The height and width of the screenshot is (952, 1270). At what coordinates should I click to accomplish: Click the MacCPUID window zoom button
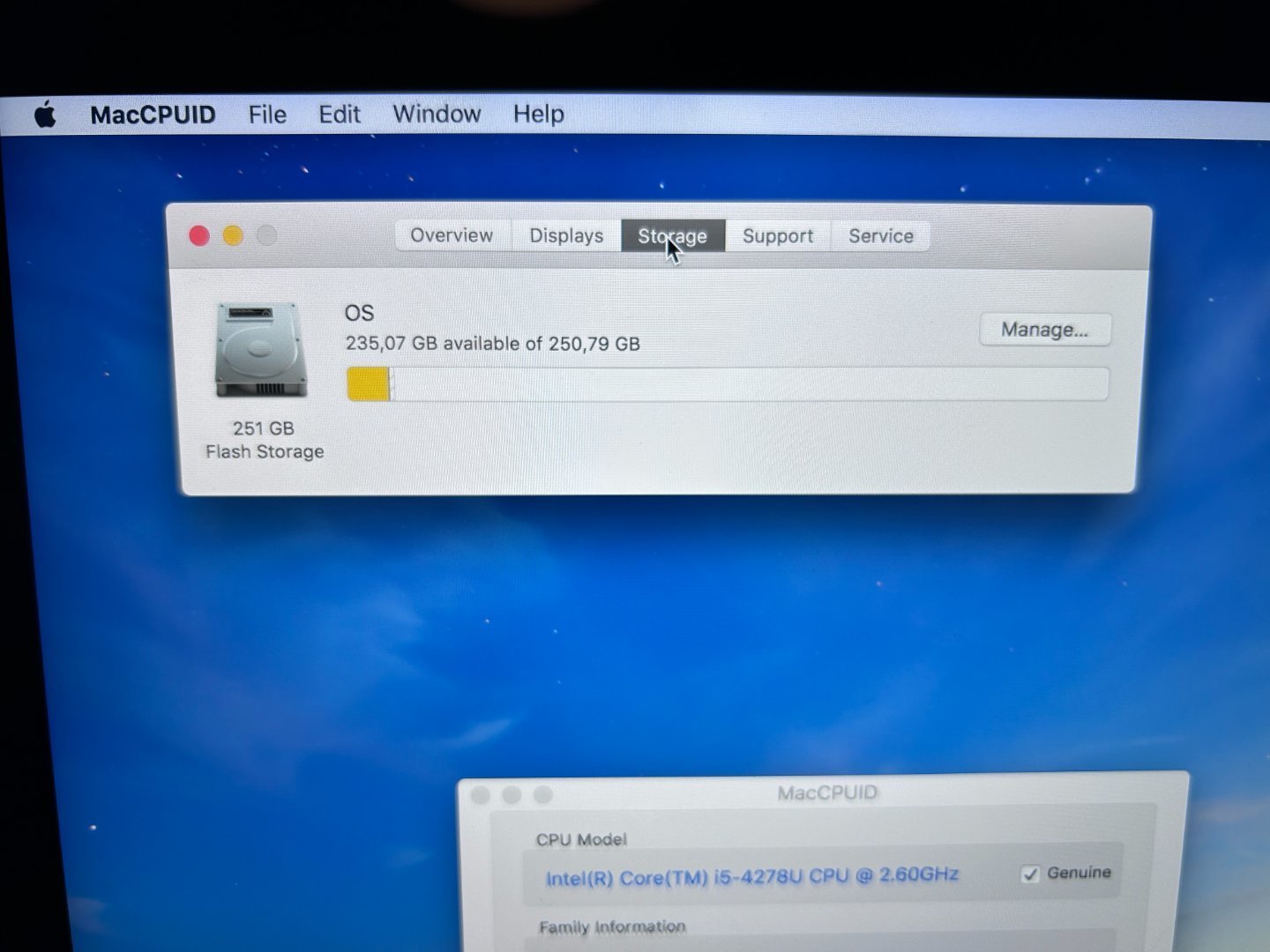coord(543,795)
